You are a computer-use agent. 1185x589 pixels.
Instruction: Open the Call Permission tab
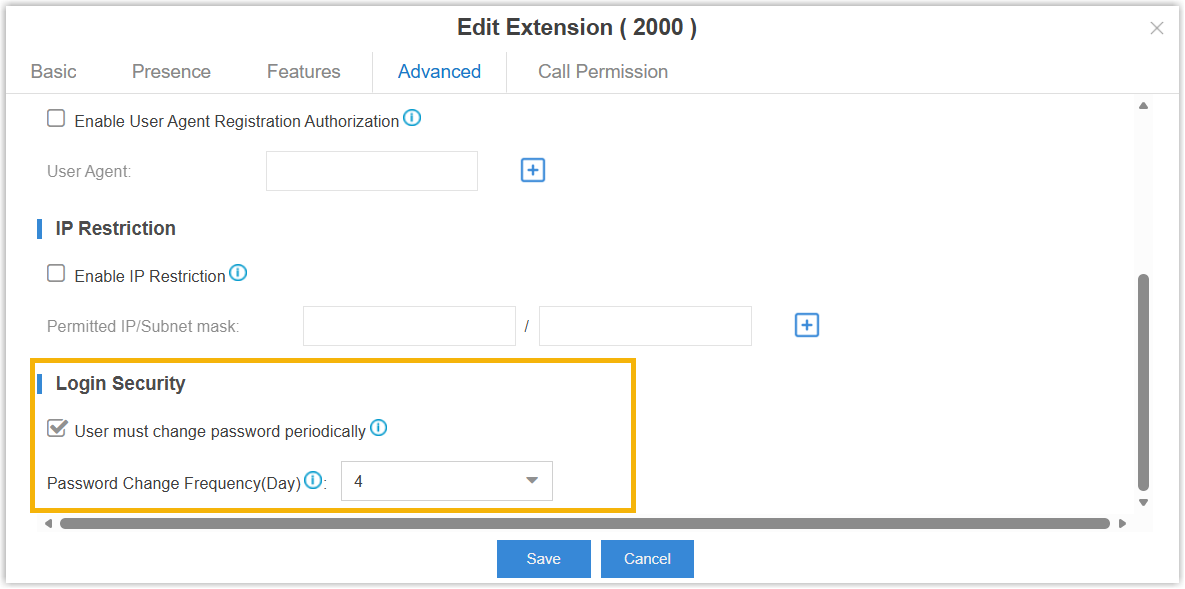(x=603, y=72)
